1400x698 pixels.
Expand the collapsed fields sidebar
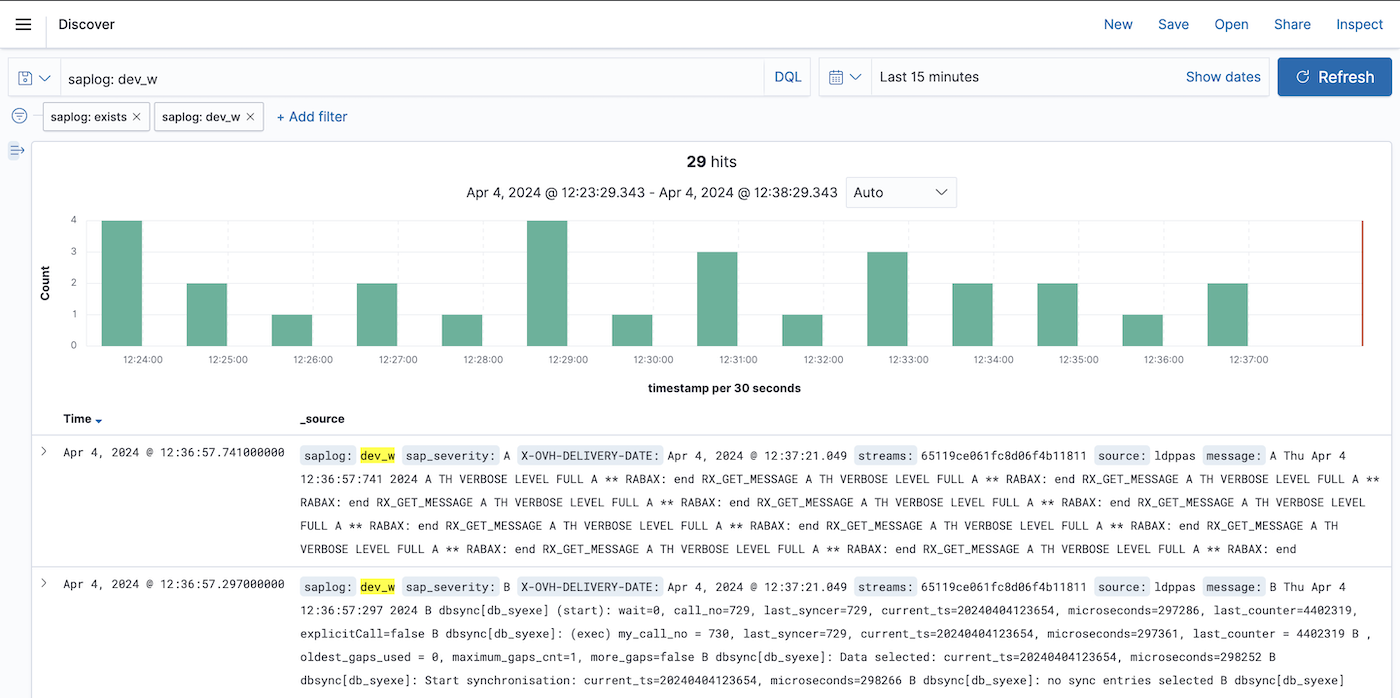pyautogui.click(x=17, y=150)
